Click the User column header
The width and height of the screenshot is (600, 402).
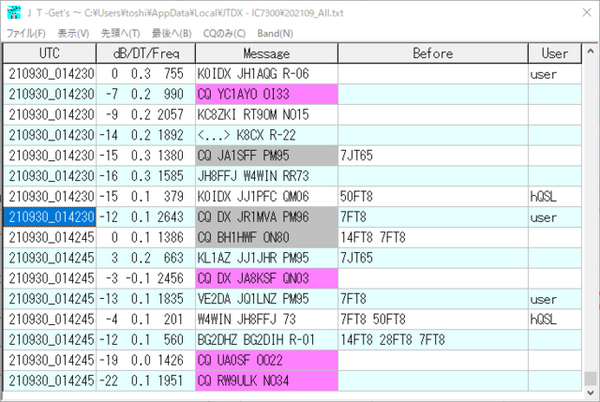point(555,53)
